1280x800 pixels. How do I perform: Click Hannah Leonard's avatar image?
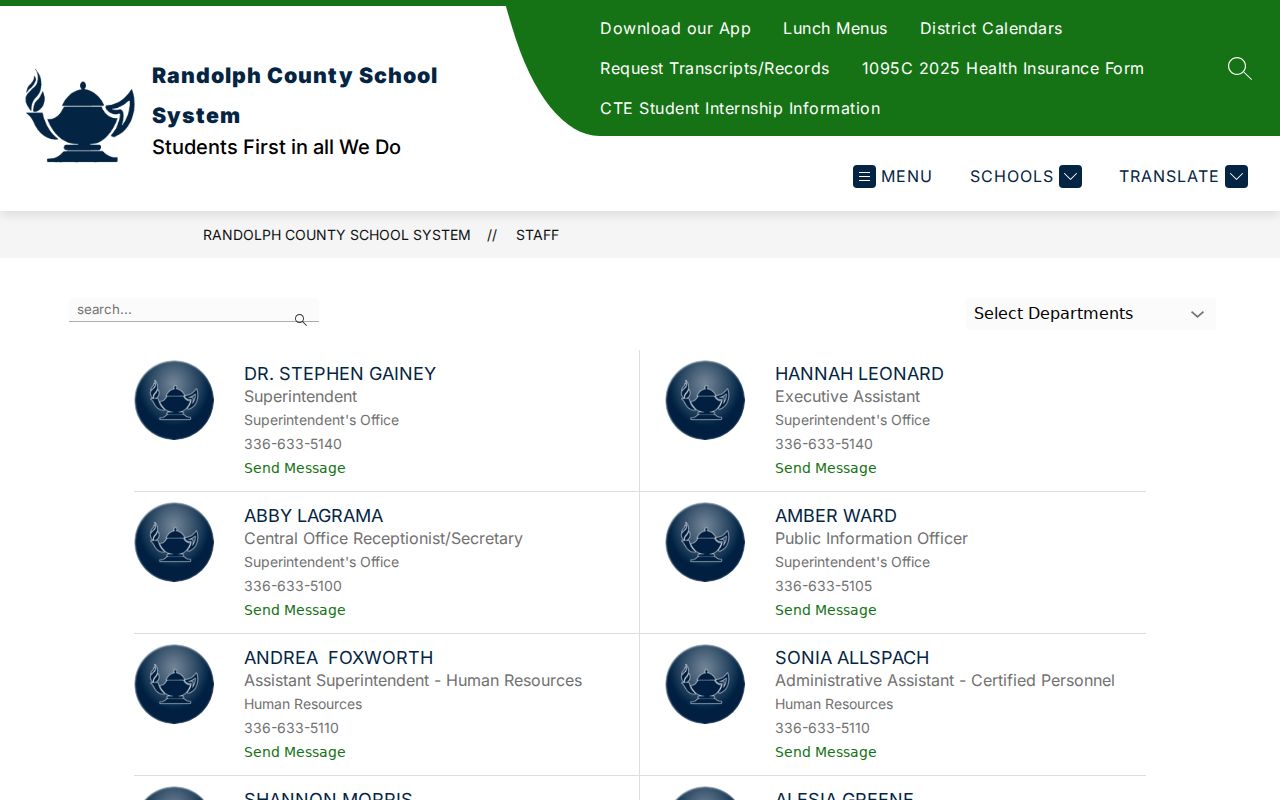pos(705,400)
